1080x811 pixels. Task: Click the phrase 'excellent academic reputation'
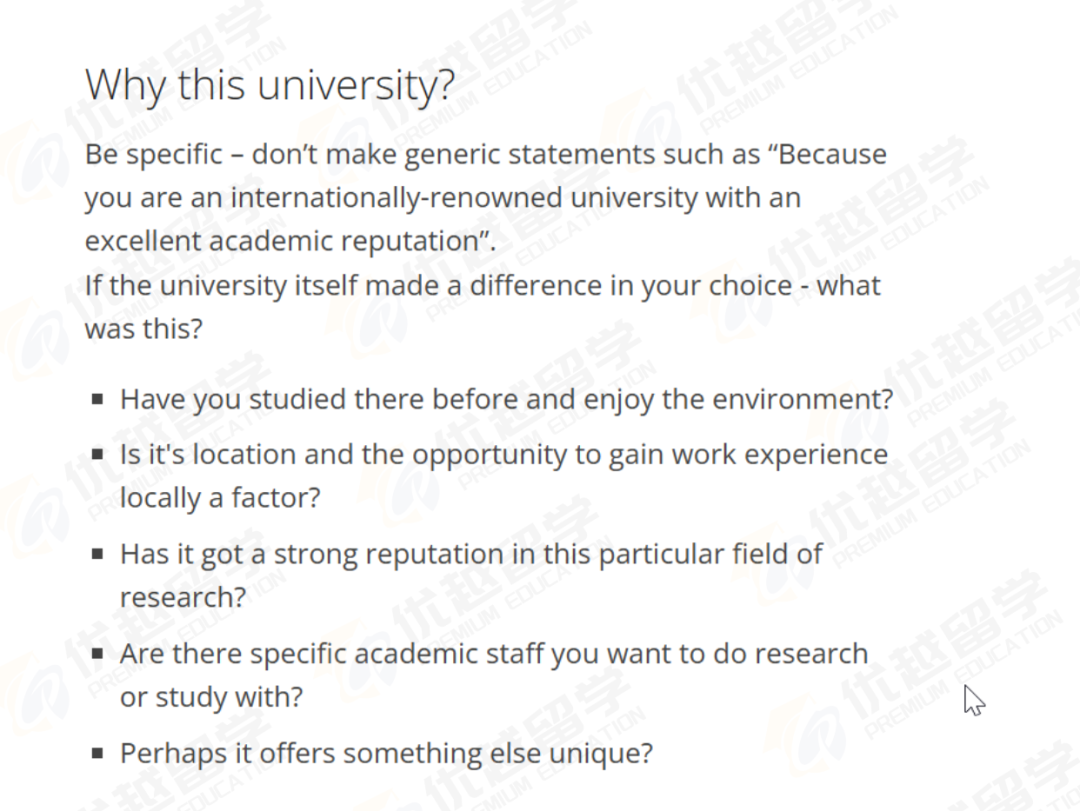pyautogui.click(x=282, y=241)
